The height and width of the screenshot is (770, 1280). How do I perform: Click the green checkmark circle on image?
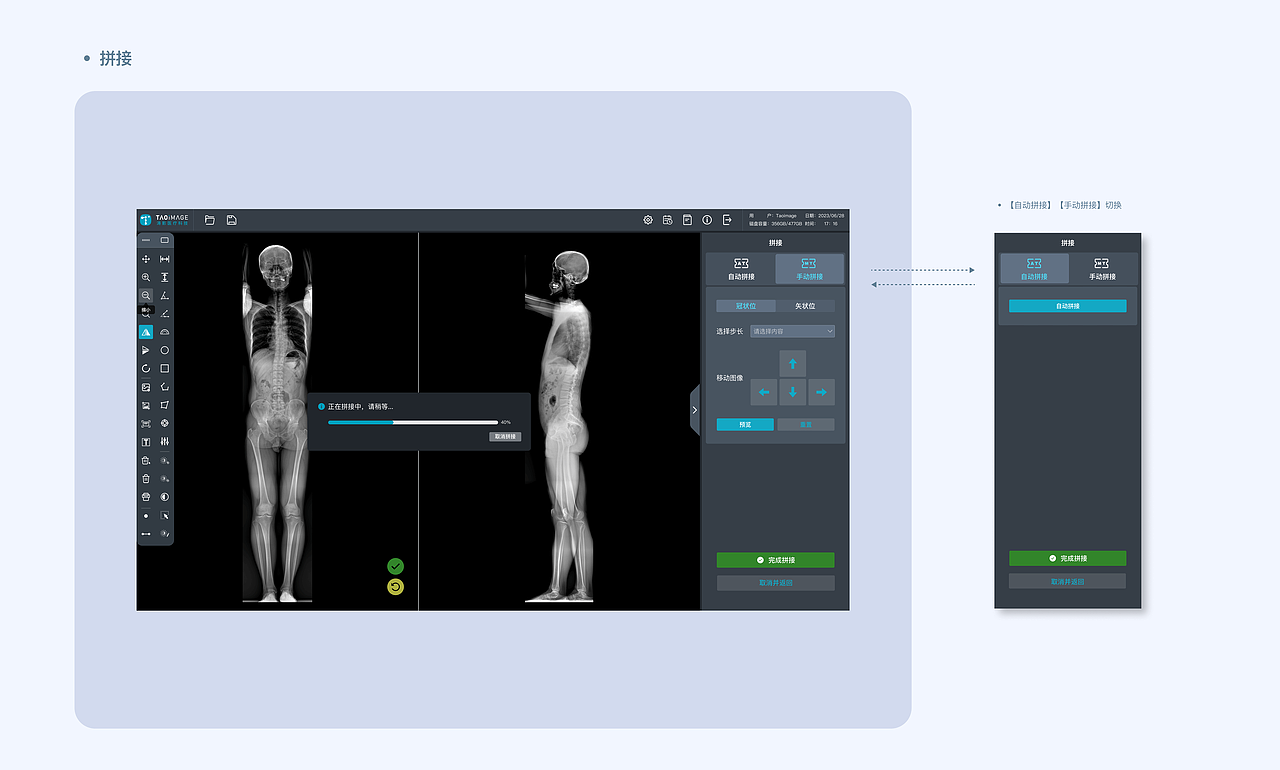pos(395,566)
